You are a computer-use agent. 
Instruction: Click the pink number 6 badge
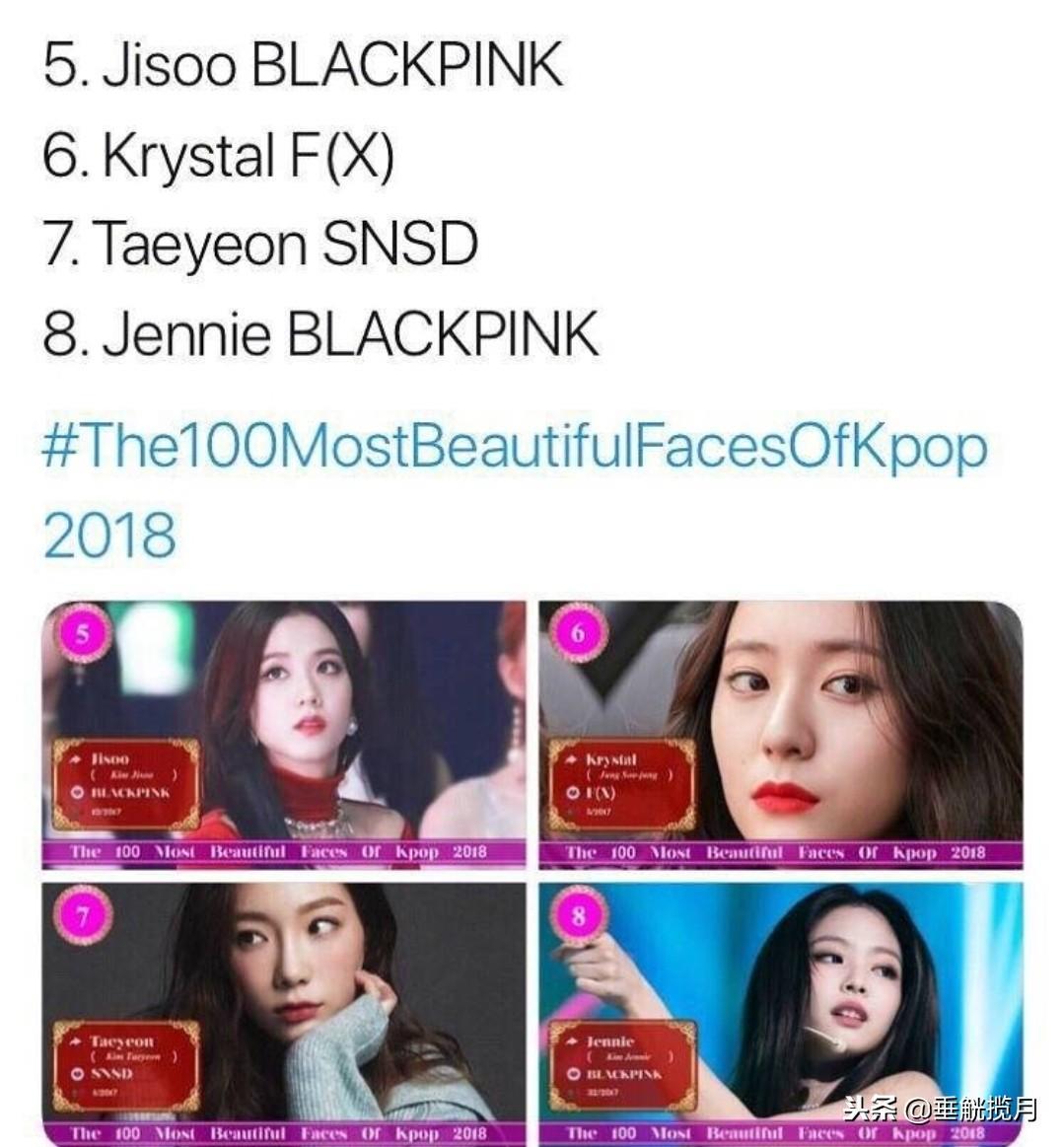[x=579, y=633]
